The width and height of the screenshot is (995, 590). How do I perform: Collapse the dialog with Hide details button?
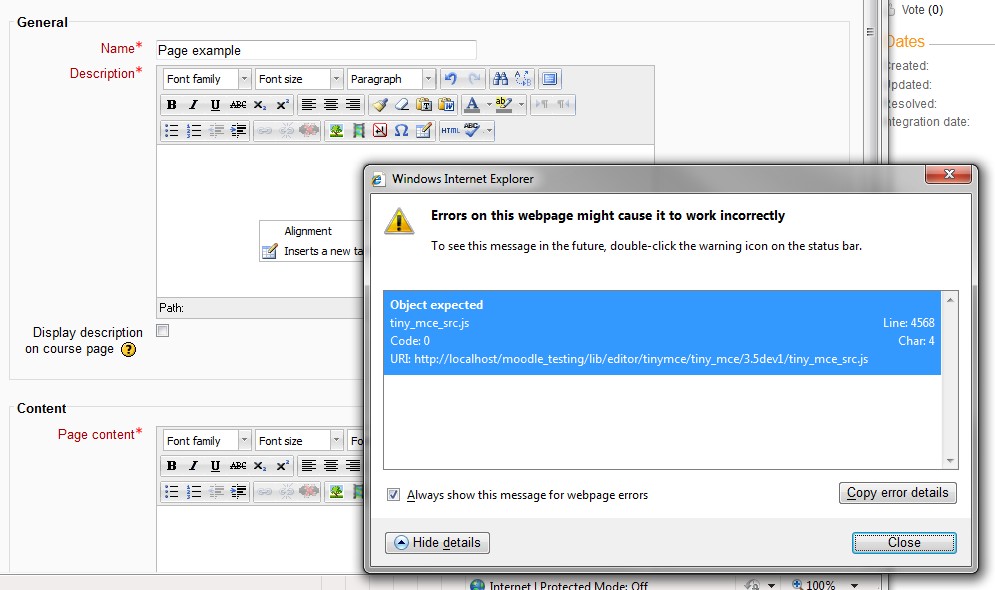tap(437, 542)
